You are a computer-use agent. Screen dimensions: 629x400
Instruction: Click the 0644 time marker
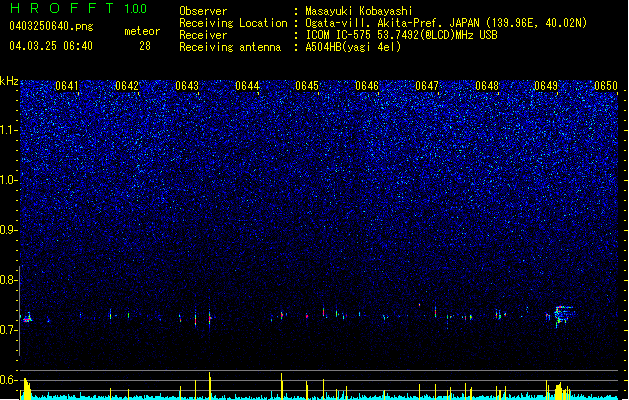[247, 86]
